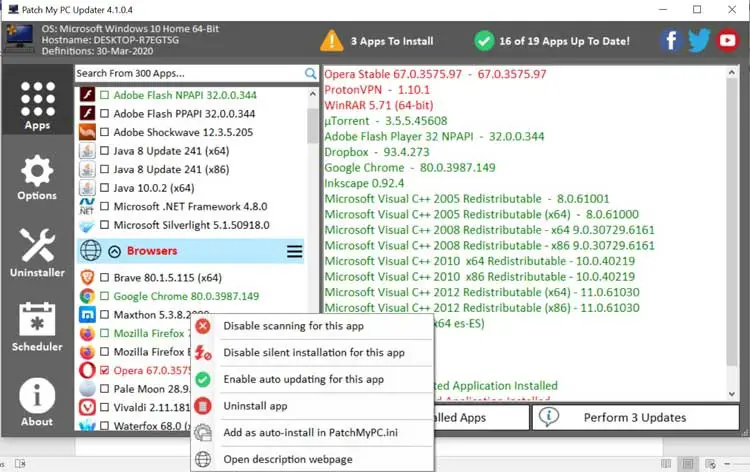Click the Opera red O icon
This screenshot has height=472, width=750.
[87, 370]
